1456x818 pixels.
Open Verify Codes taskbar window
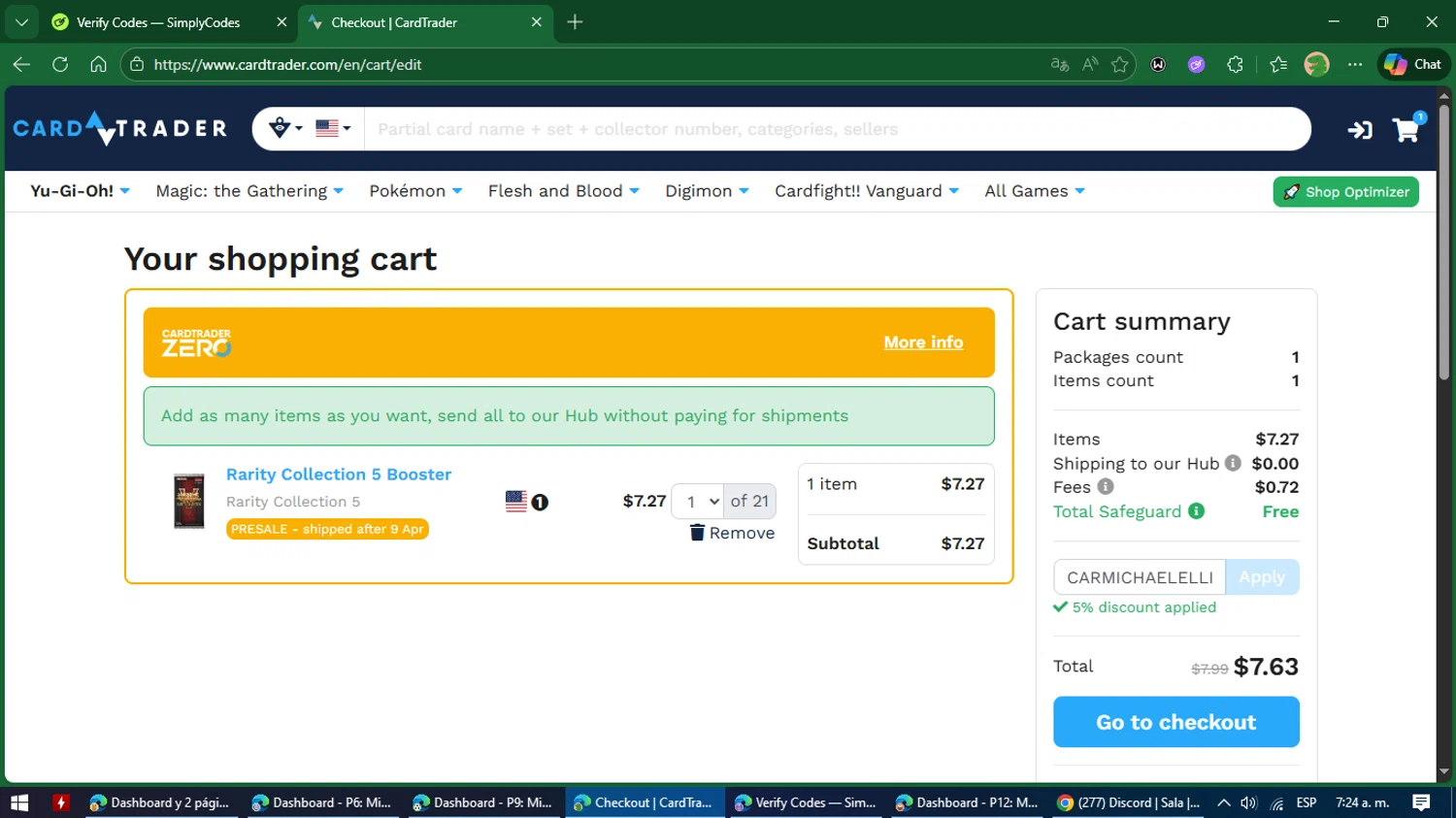point(806,802)
